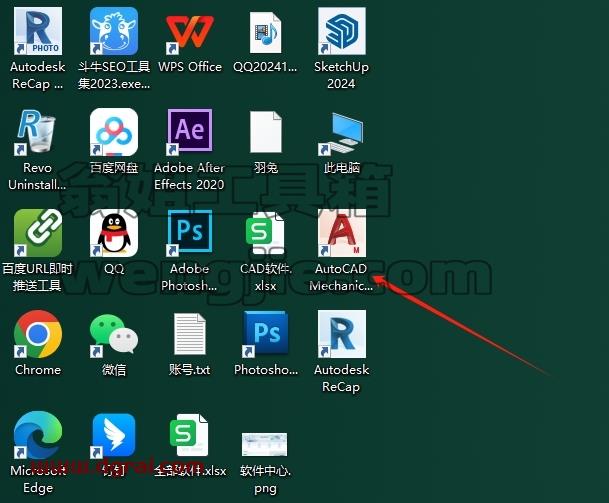Select the 斗牛SEO工具集2023 shortcut
This screenshot has width=609, height=503.
114,31
